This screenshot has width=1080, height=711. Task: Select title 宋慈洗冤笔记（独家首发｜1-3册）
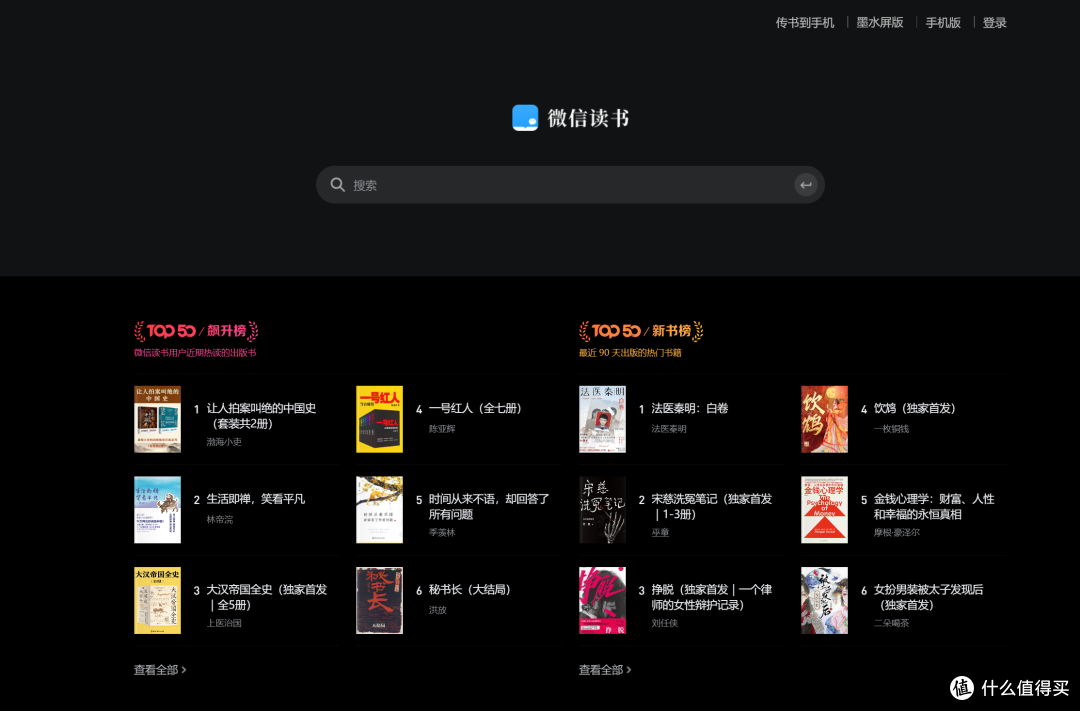[x=712, y=506]
